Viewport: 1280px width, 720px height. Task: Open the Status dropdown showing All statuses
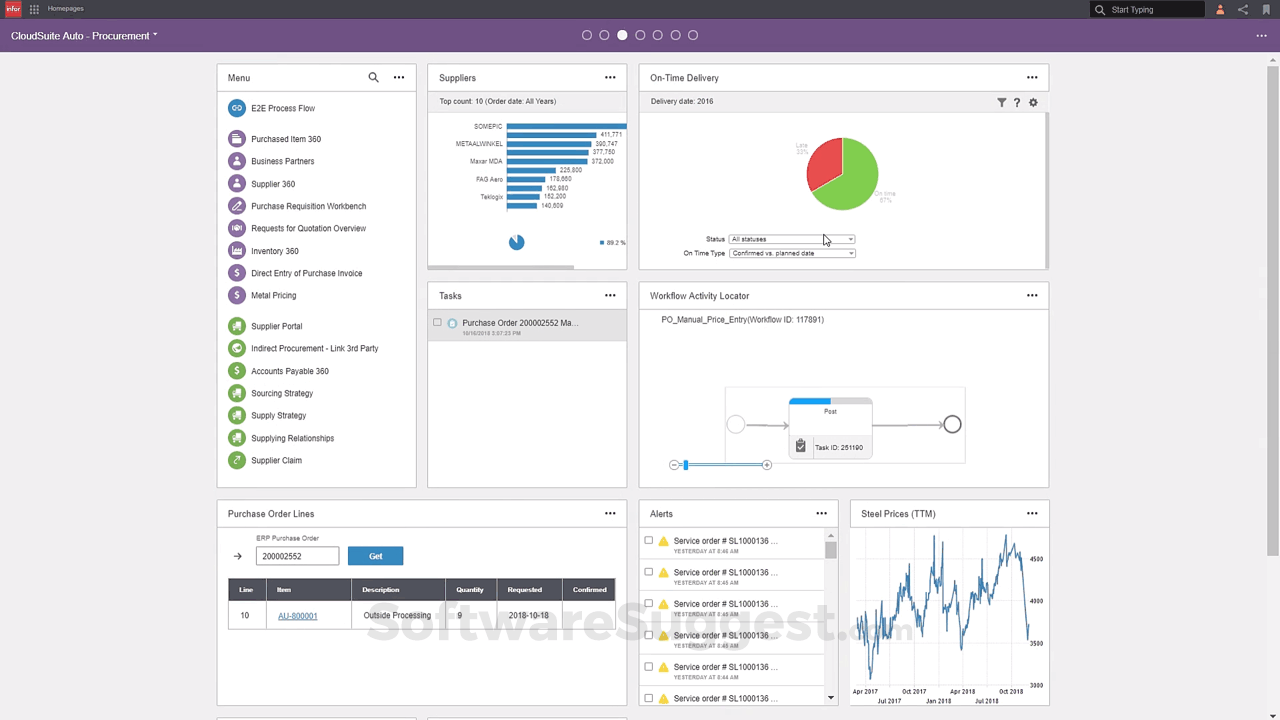tap(849, 239)
